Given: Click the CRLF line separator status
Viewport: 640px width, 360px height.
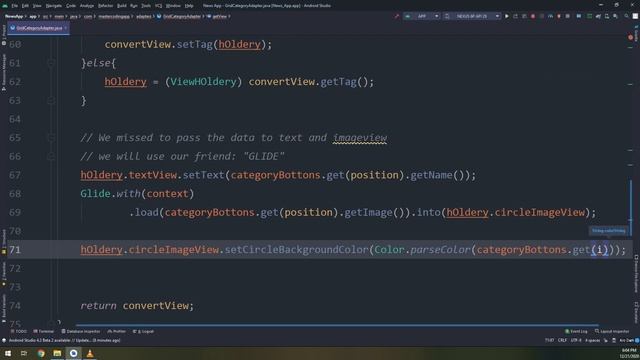Looking at the screenshot, I should pos(562,340).
